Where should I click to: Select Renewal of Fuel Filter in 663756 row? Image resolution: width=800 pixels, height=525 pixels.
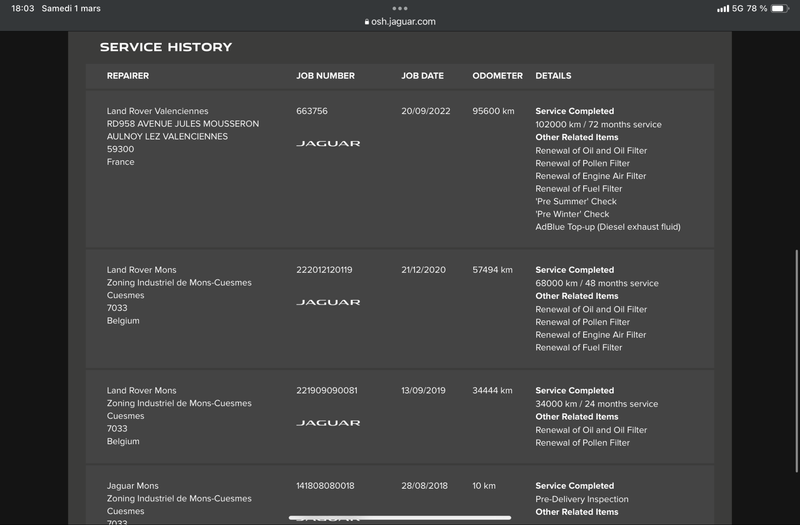(579, 189)
